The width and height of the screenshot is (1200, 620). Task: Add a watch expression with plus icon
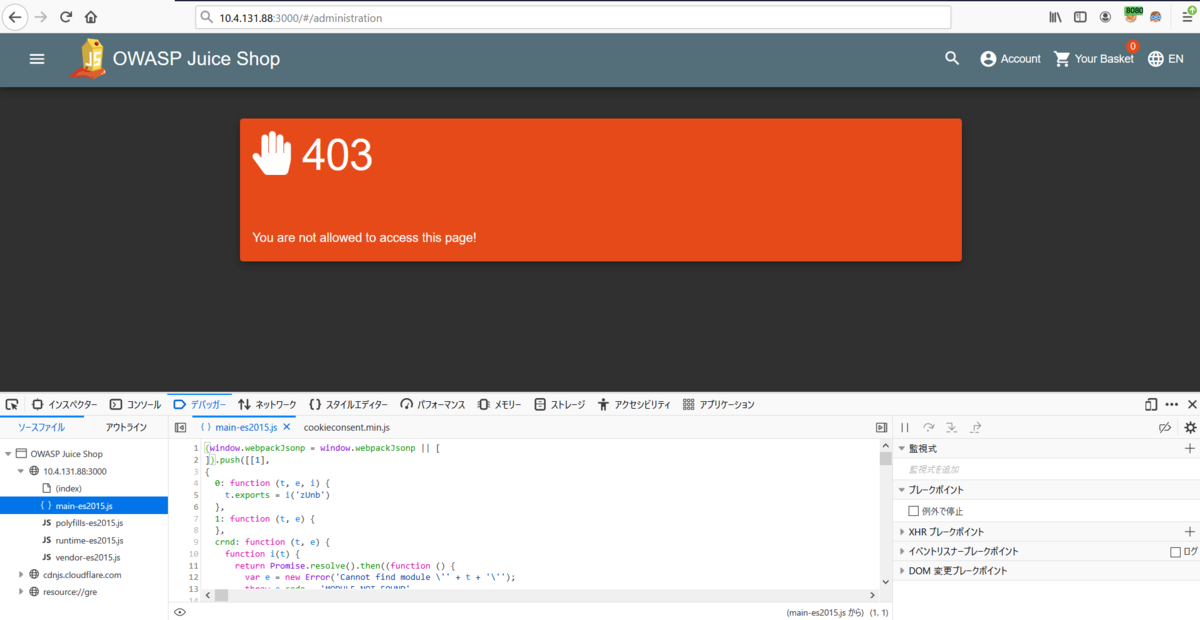[x=1190, y=449]
